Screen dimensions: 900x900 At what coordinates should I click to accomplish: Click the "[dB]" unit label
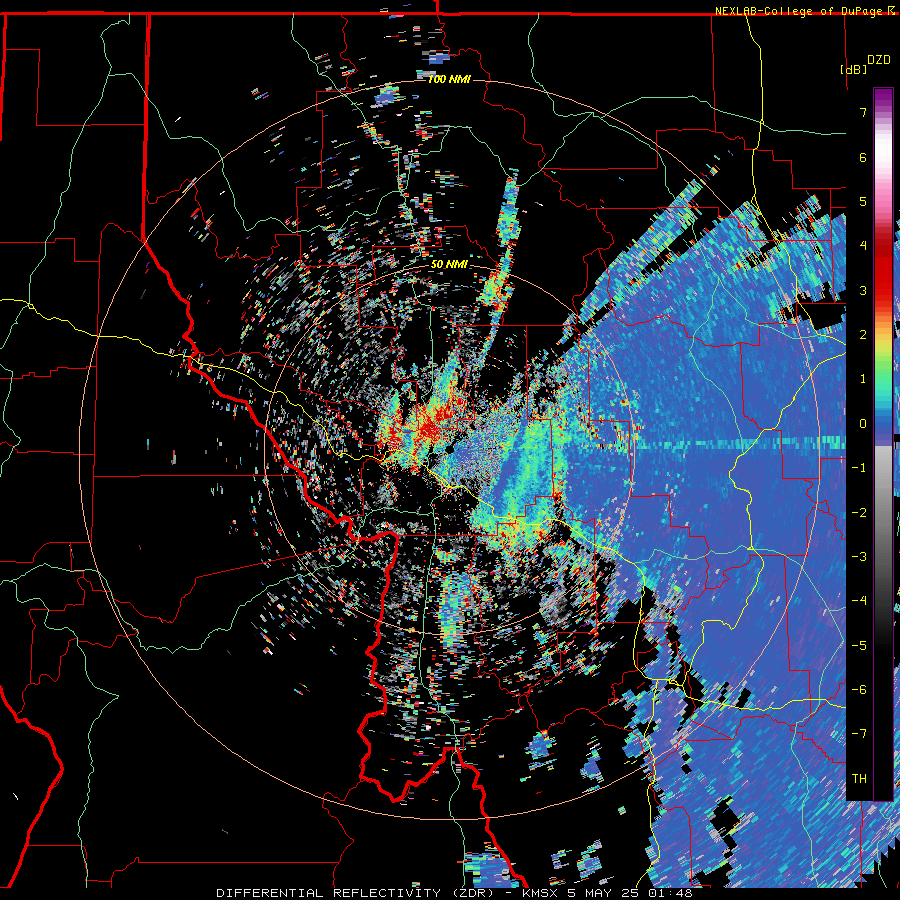pos(854,69)
